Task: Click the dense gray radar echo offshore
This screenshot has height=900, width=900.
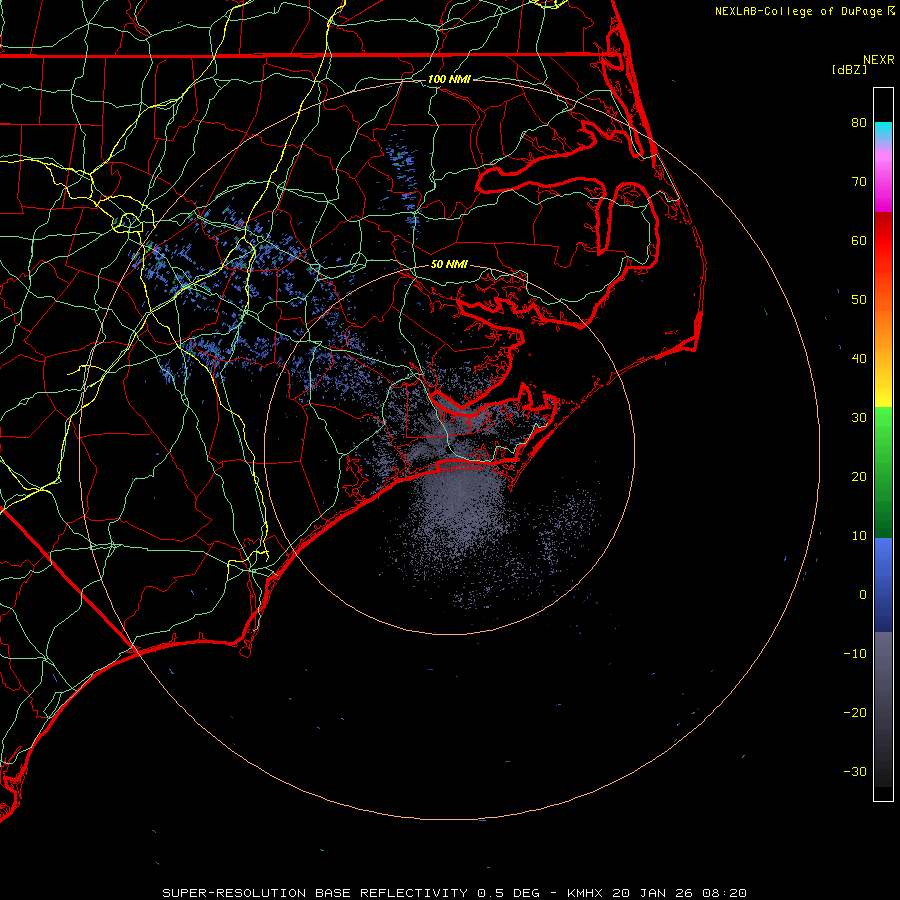Action: pos(459,505)
